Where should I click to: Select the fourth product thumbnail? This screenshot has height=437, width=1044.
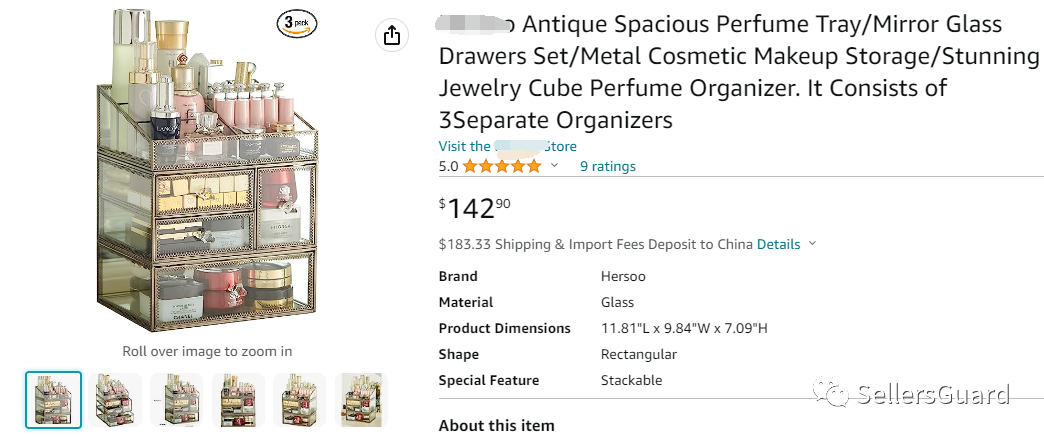(x=238, y=400)
